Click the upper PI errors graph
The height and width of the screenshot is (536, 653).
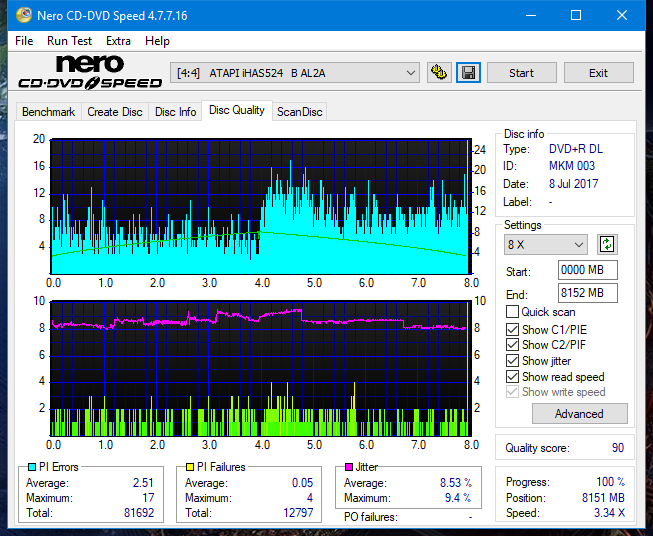coord(261,206)
